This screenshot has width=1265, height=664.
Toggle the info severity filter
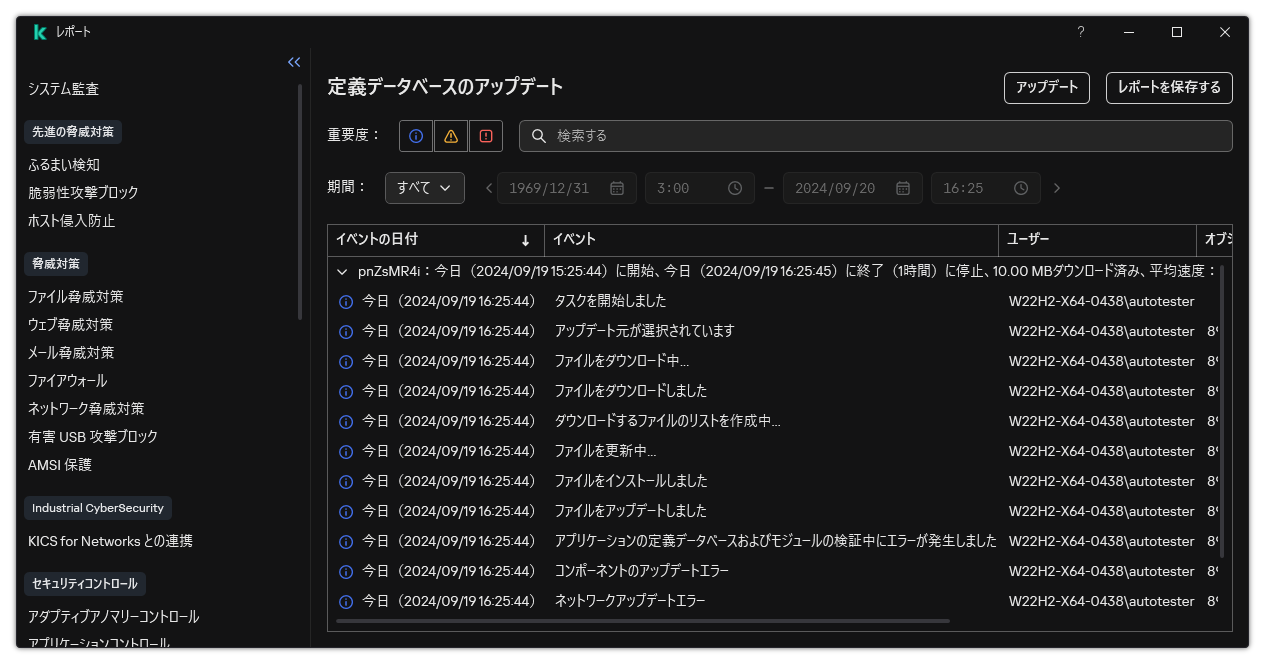pyautogui.click(x=415, y=135)
